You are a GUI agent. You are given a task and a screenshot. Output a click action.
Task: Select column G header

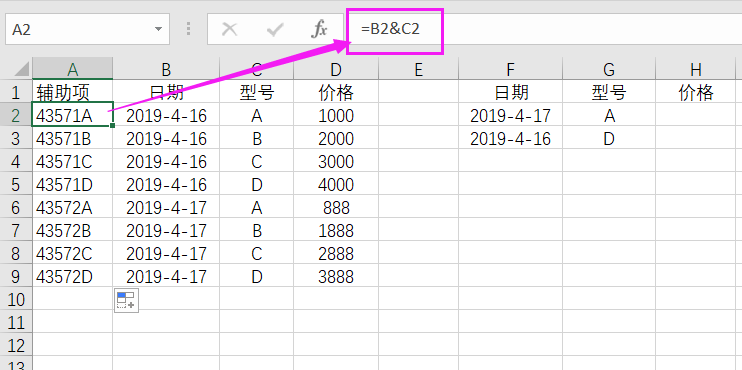[x=609, y=70]
